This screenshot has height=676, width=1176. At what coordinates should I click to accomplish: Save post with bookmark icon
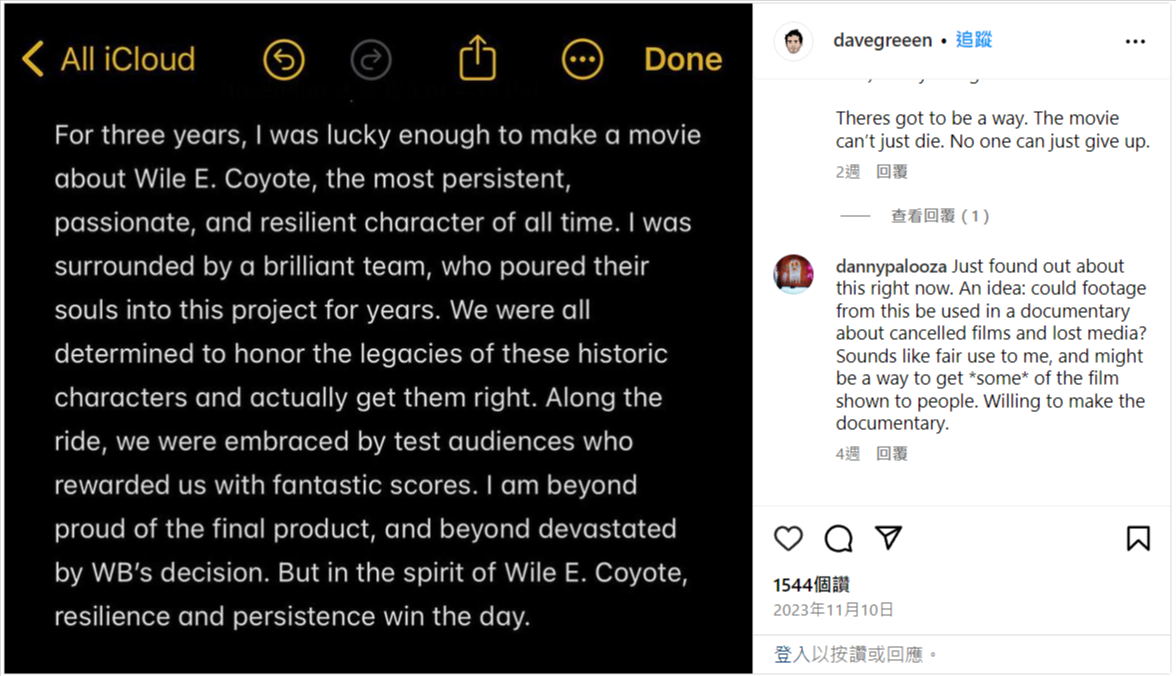tap(1137, 538)
